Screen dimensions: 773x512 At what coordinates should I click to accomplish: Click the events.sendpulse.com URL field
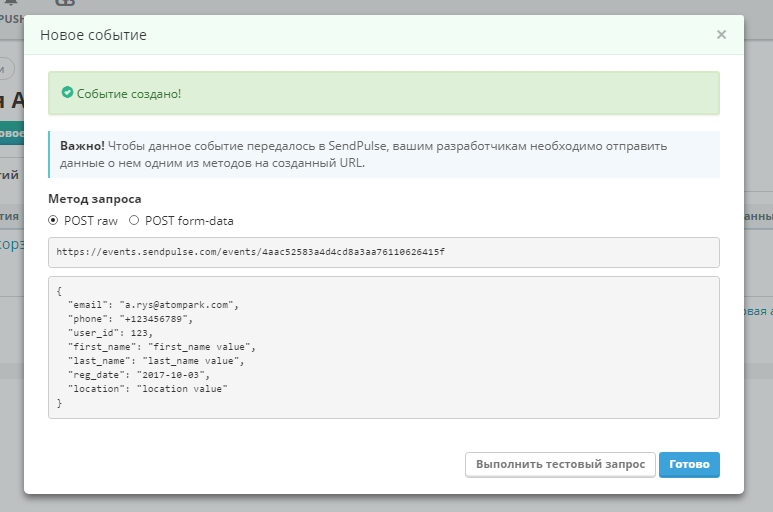coord(384,252)
